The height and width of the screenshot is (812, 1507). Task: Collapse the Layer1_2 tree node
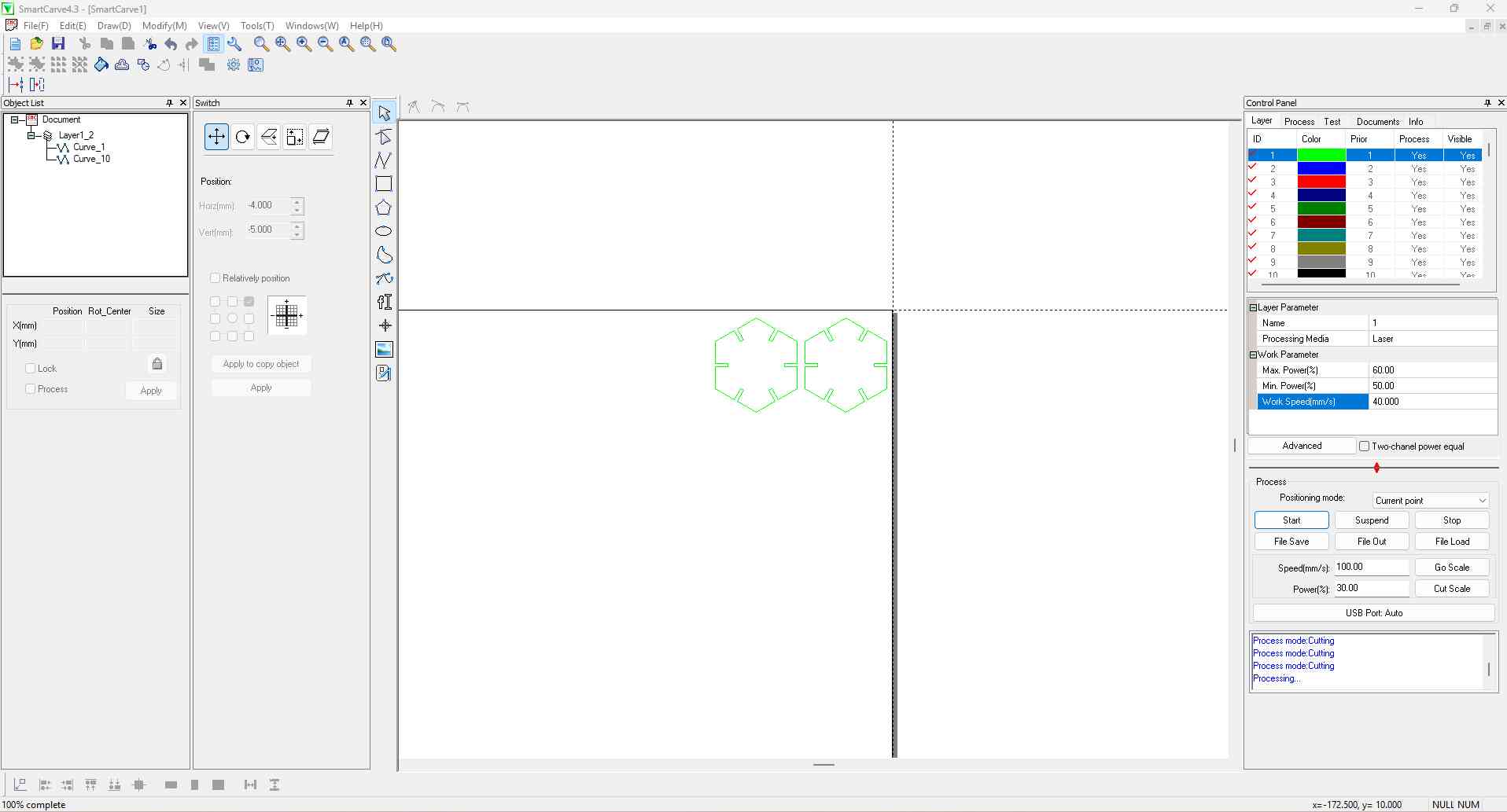[31, 135]
